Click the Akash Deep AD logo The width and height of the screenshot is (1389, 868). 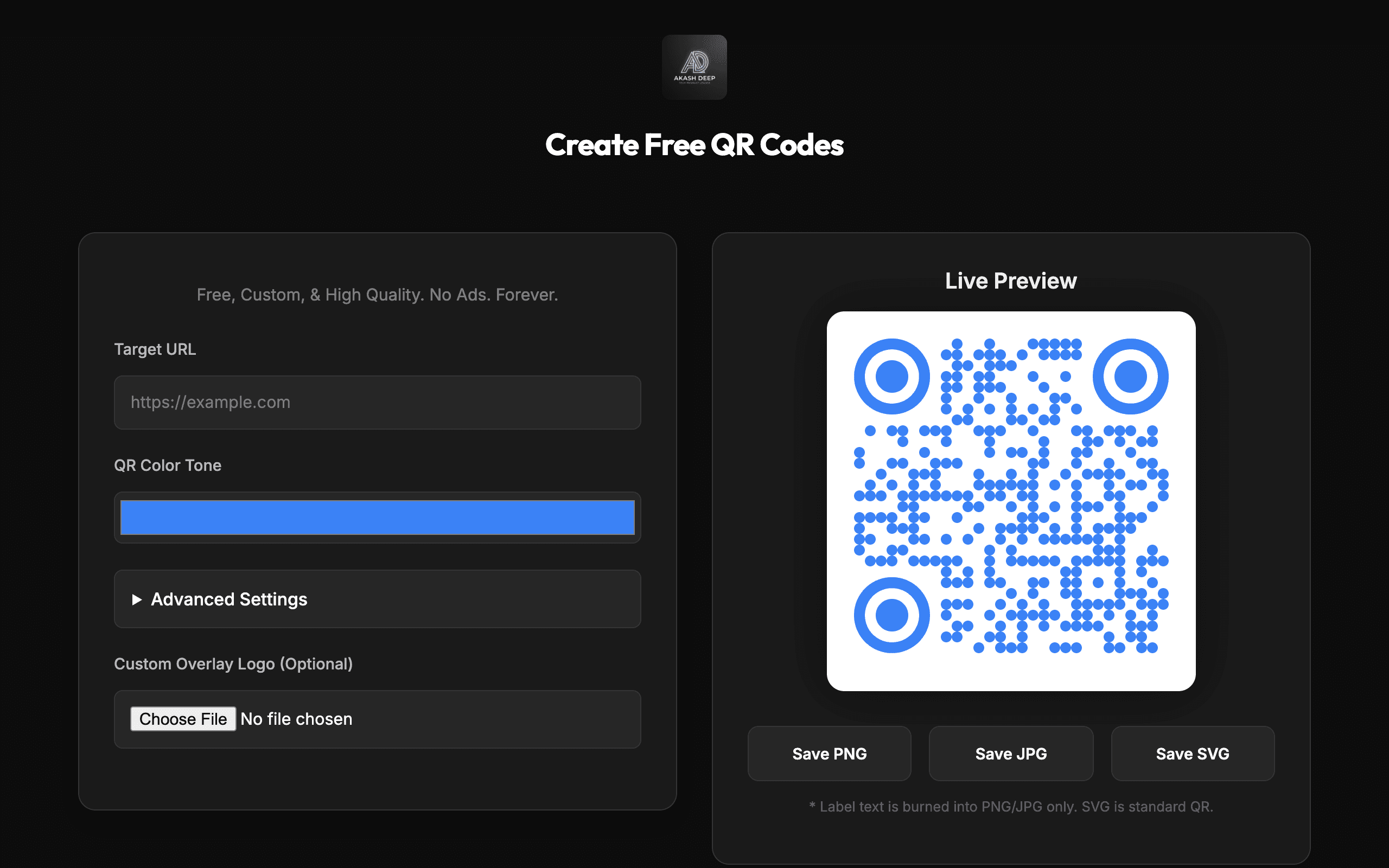(694, 67)
